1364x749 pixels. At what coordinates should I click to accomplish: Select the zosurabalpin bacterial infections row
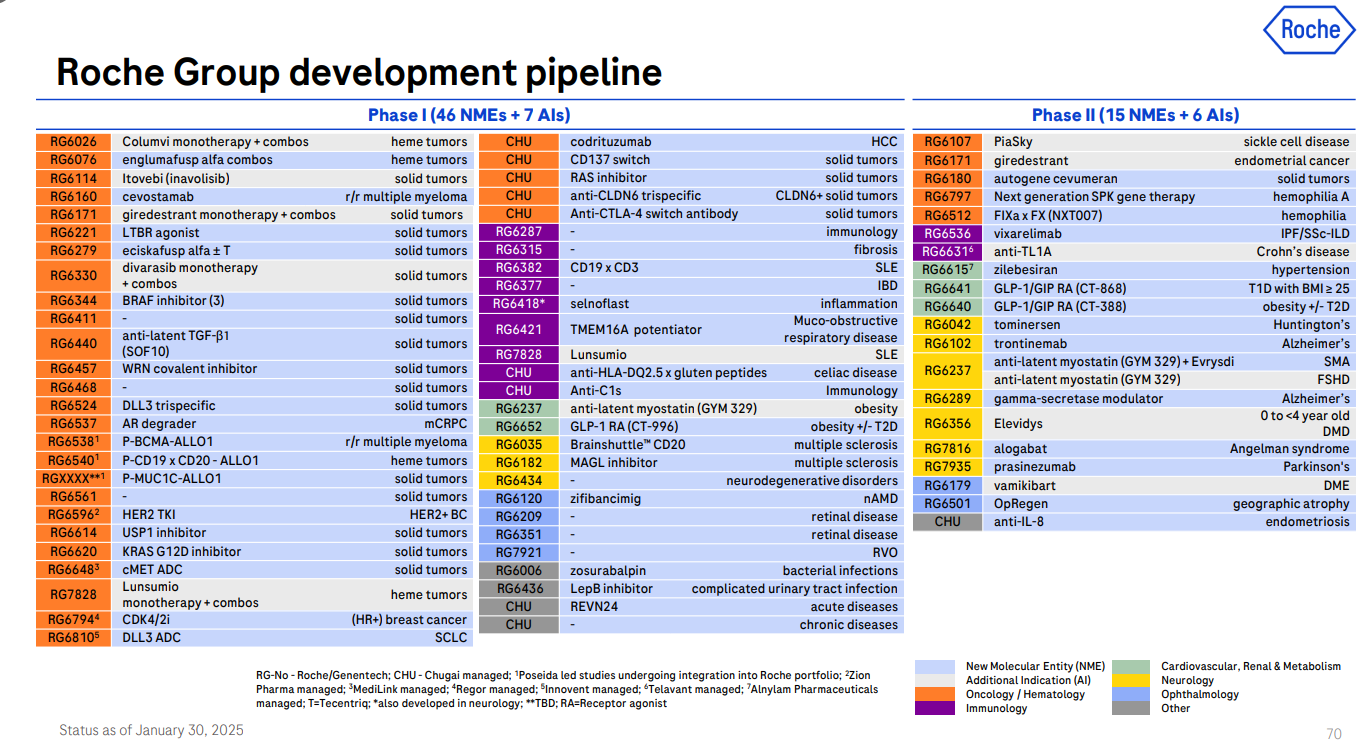click(690, 571)
